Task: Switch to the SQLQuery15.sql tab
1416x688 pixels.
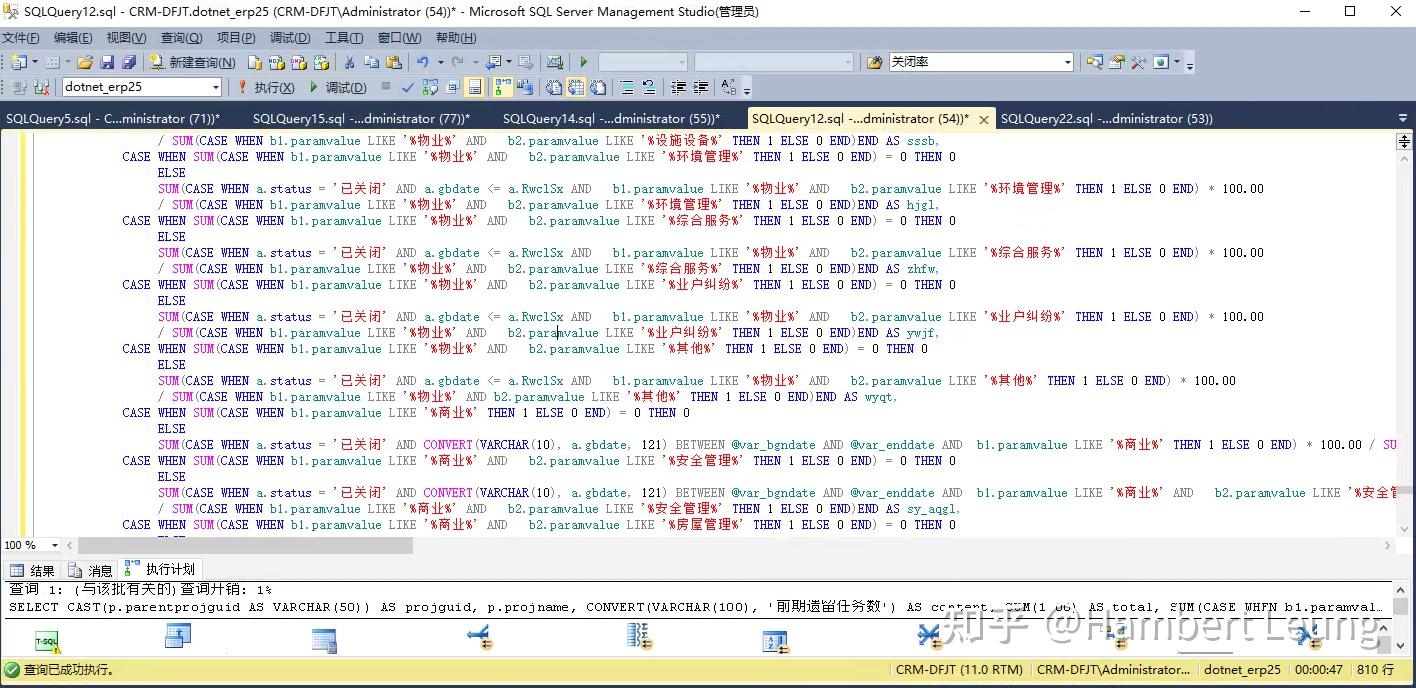Action: 360,118
